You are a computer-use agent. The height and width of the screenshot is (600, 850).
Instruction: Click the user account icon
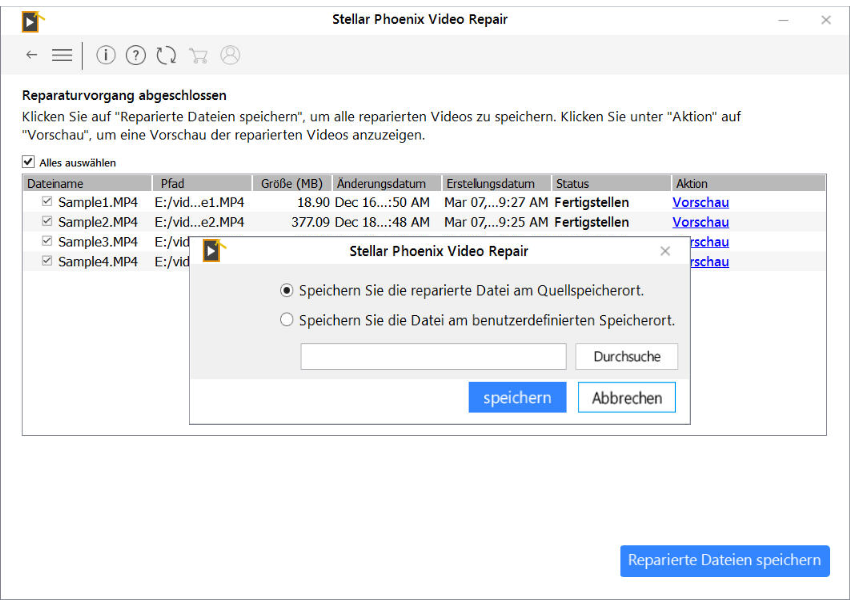coord(230,55)
